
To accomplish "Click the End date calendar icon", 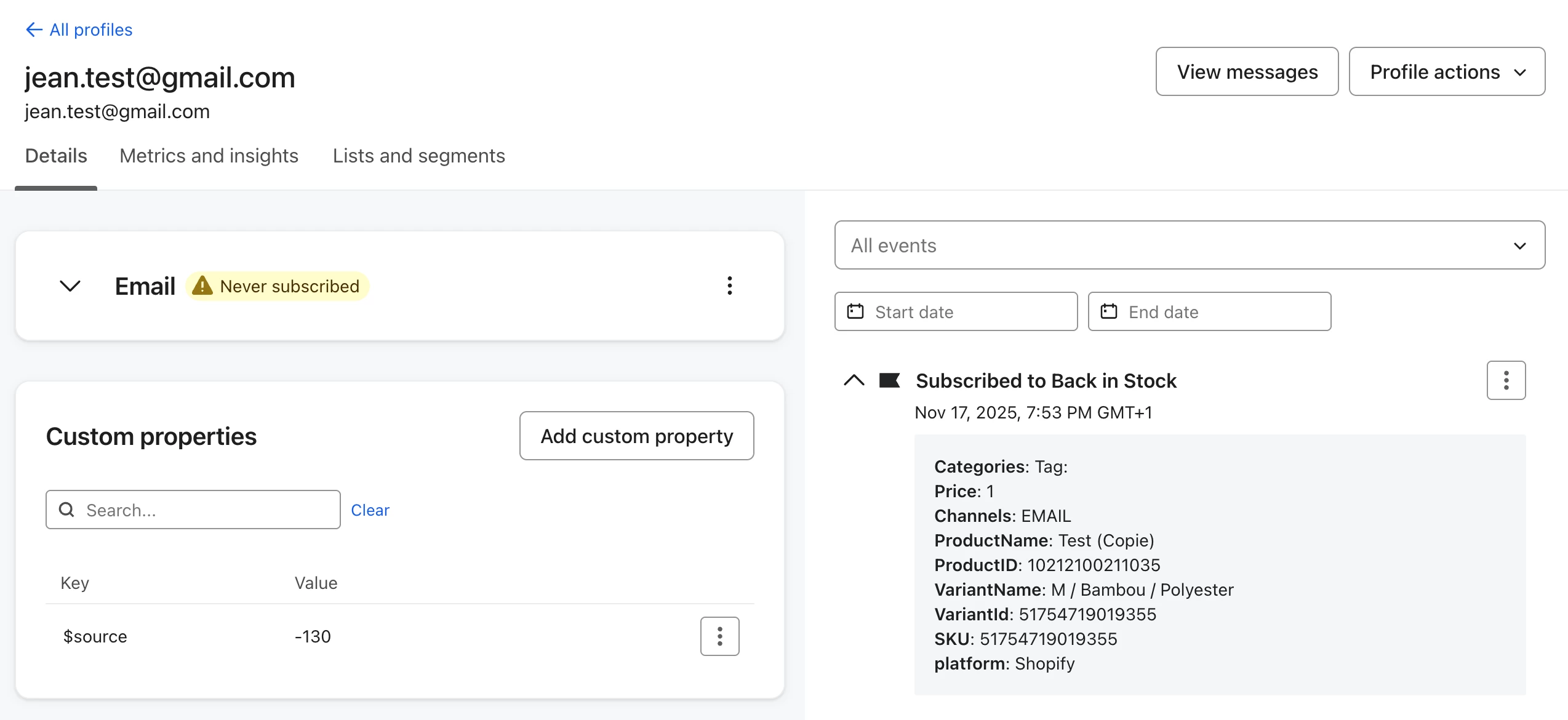I will click(x=1109, y=311).
